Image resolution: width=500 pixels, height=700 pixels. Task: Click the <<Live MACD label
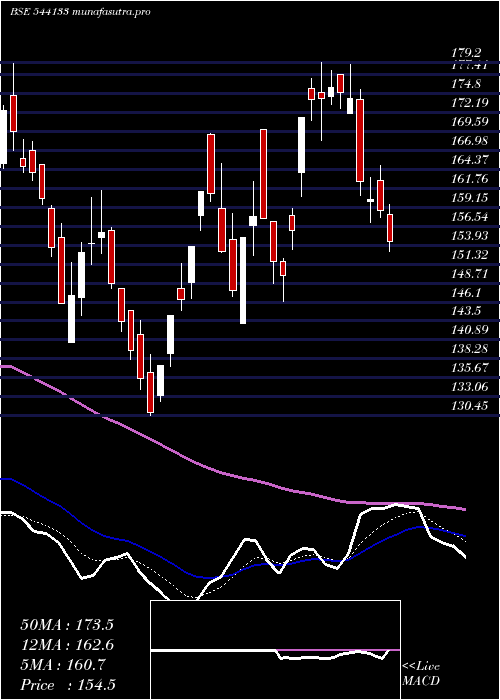click(x=421, y=674)
